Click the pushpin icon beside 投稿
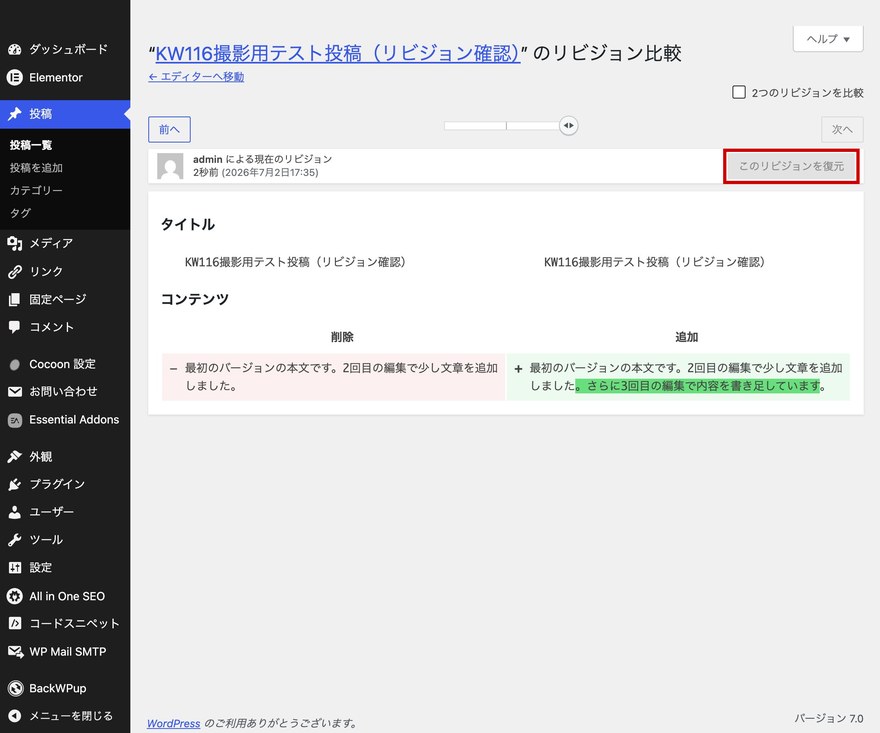The width and height of the screenshot is (880, 733). [x=15, y=114]
